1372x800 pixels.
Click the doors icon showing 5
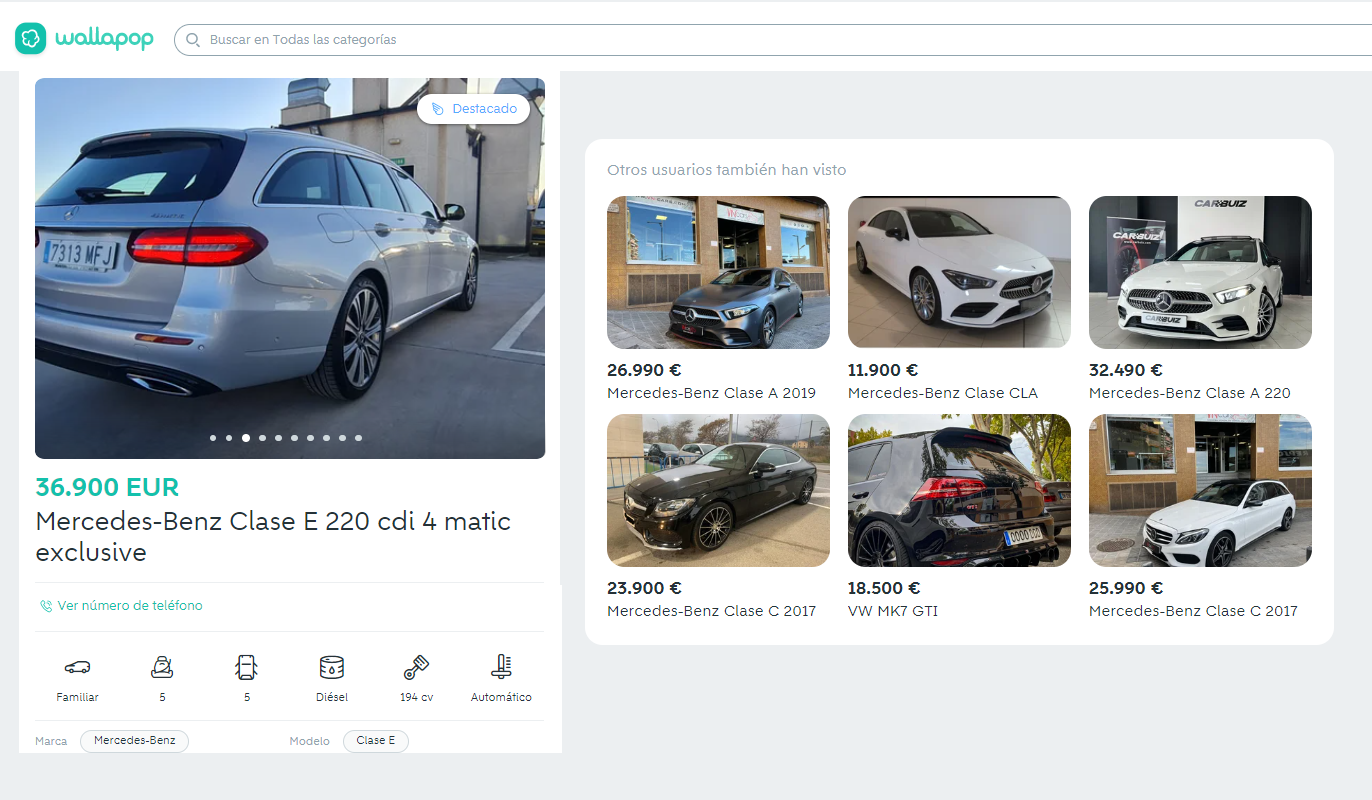click(246, 667)
